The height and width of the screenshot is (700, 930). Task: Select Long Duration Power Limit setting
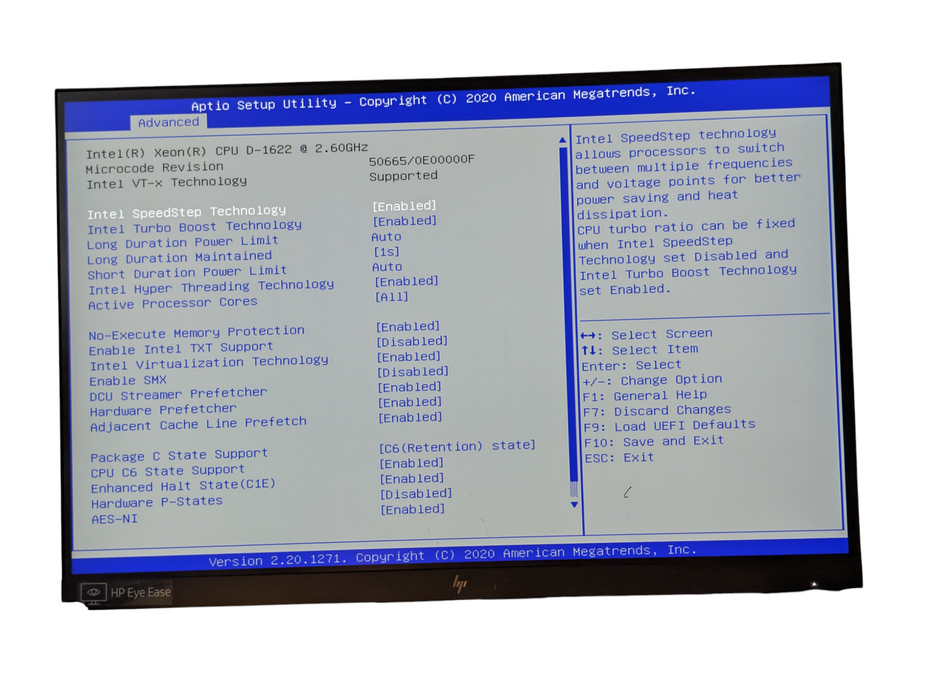tap(183, 242)
